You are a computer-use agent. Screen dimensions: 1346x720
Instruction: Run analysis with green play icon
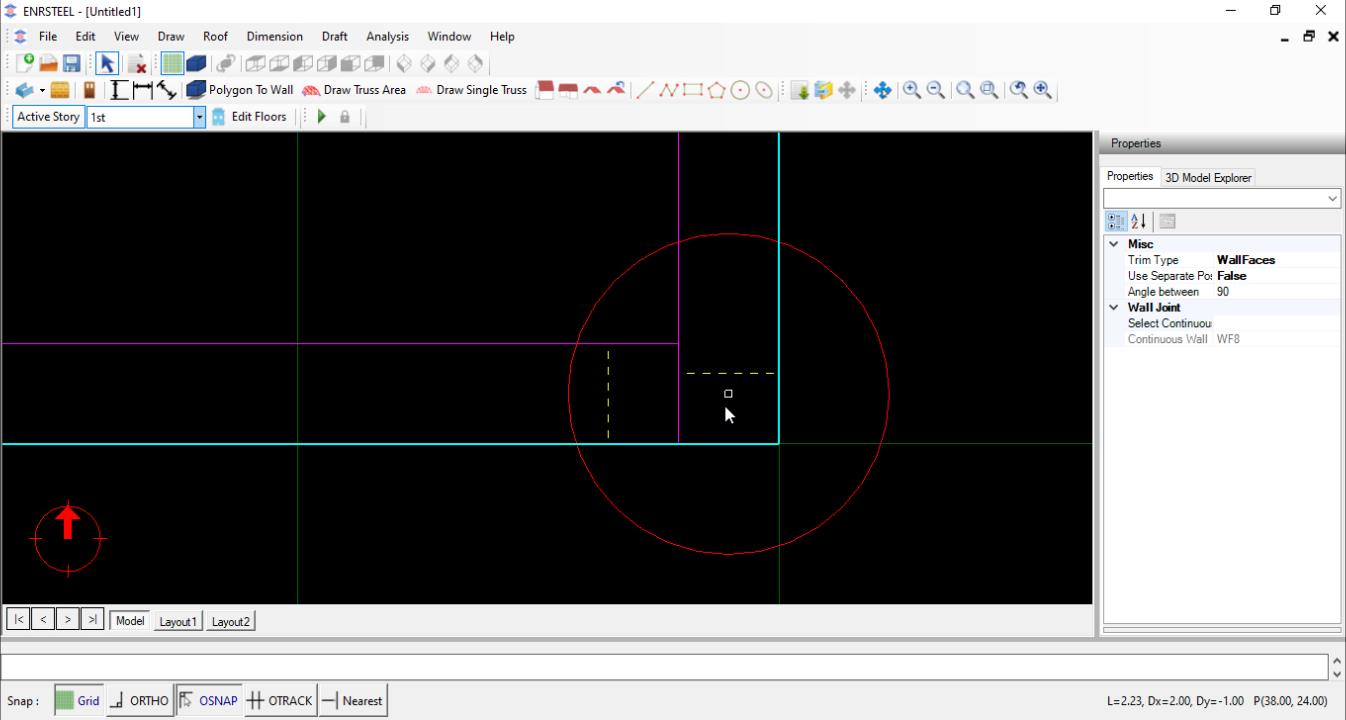tap(322, 117)
